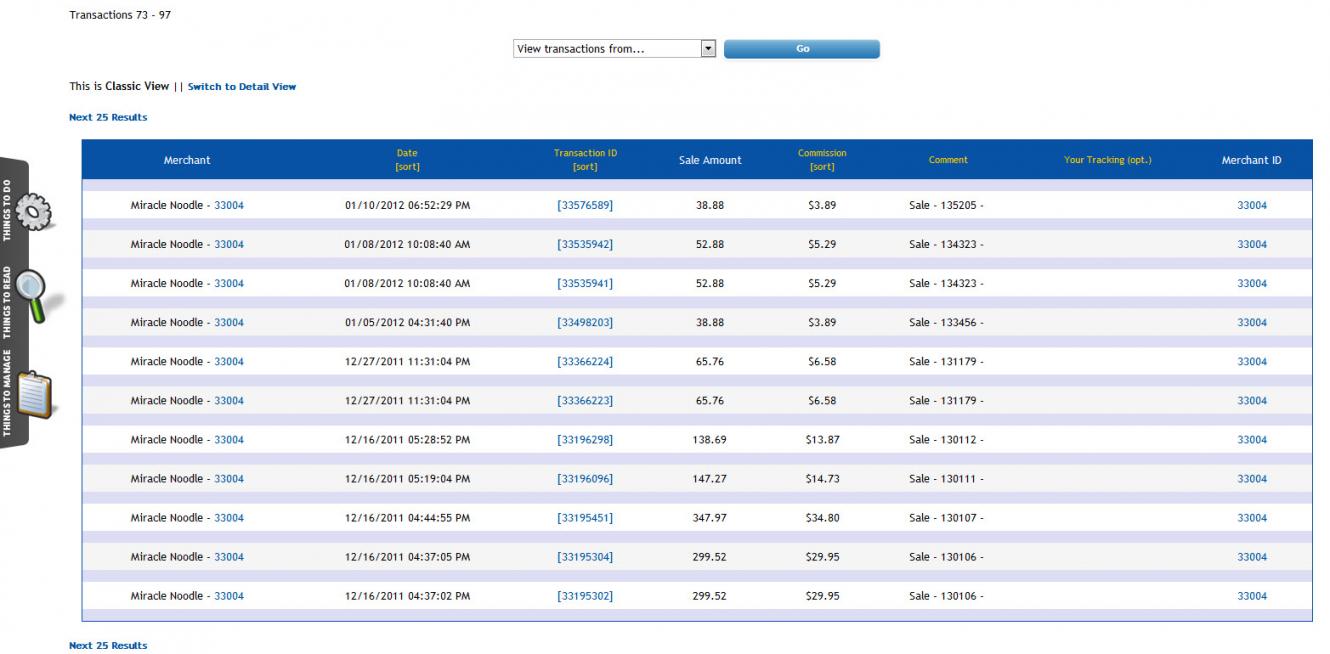Switch to Detail View

point(242,87)
